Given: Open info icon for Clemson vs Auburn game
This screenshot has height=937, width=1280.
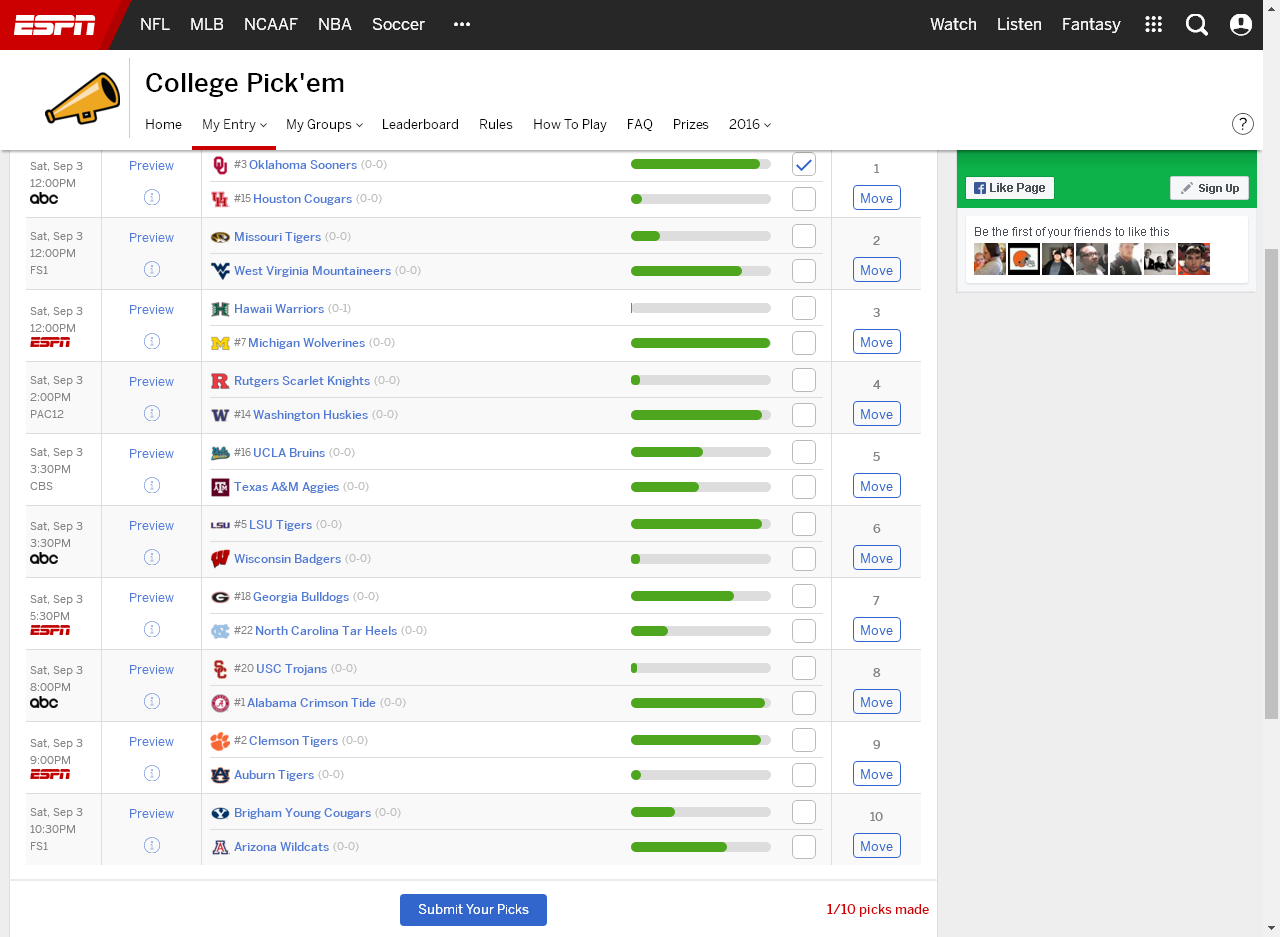Looking at the screenshot, I should point(152,773).
